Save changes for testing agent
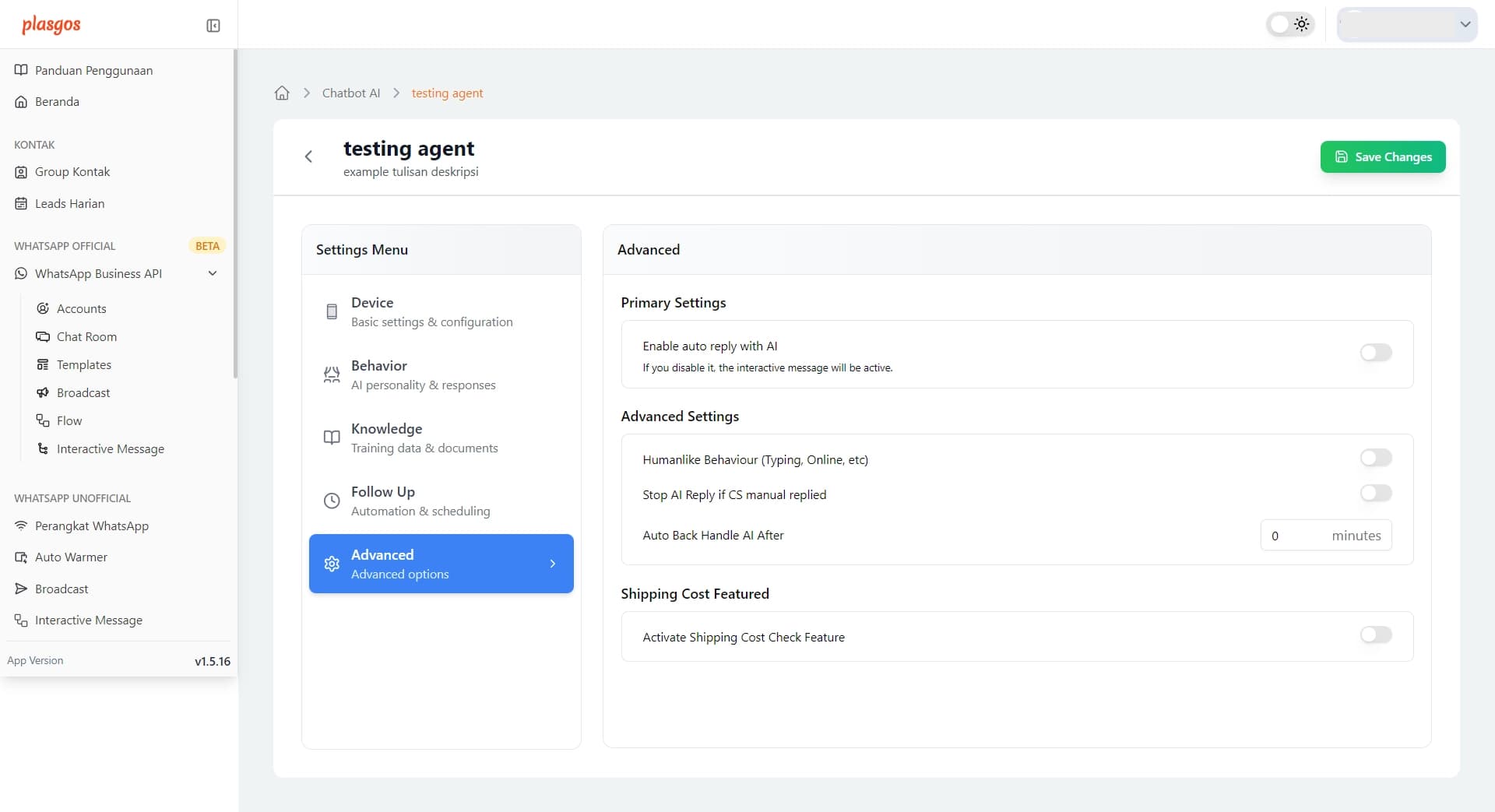The image size is (1495, 812). [x=1382, y=156]
